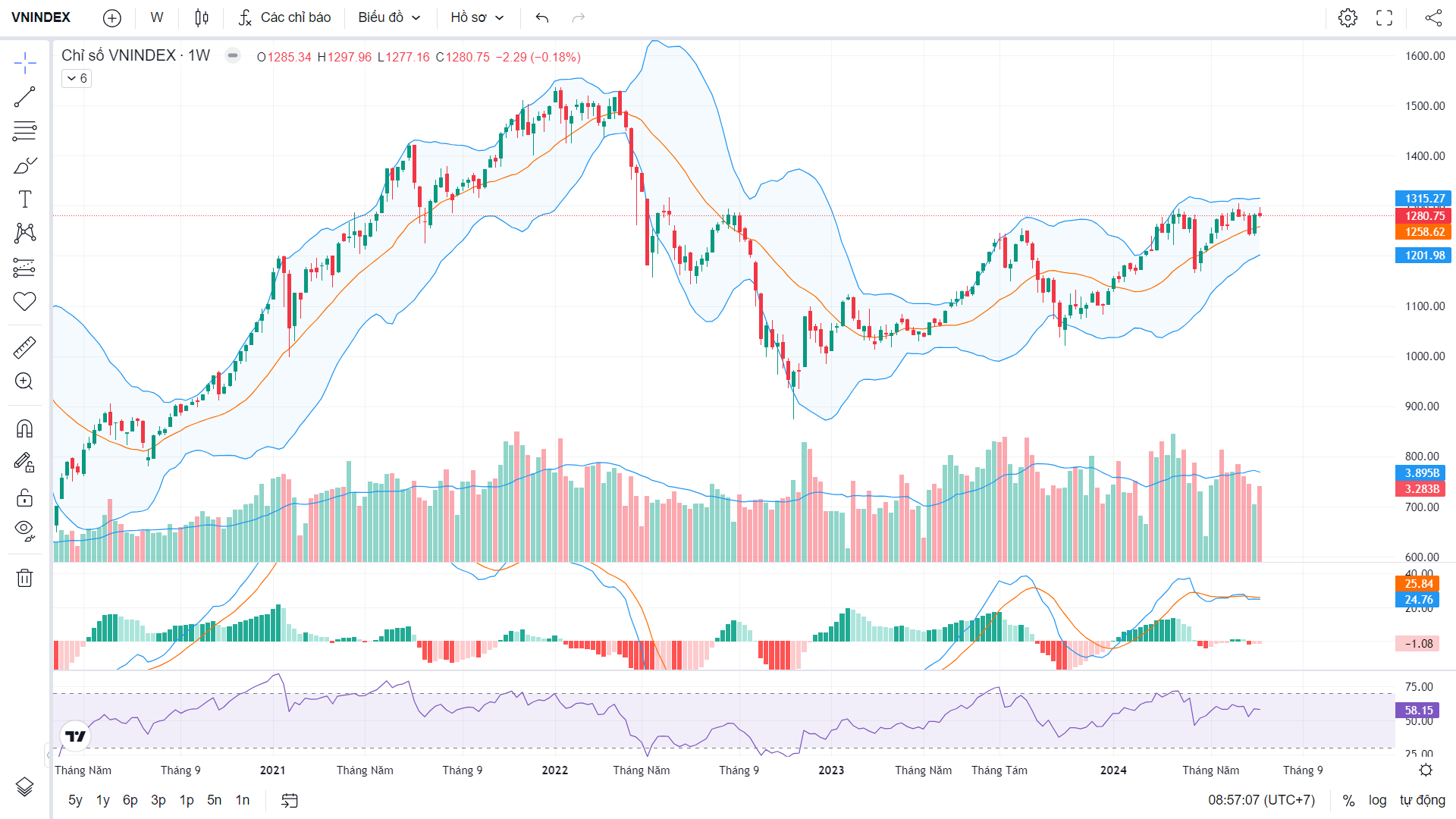
Task: Click the 3.895B volume label
Action: pos(1420,472)
